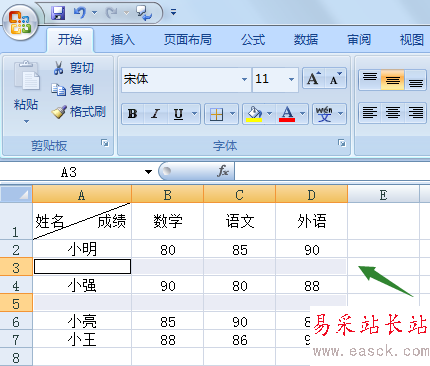Open the font size 11 dropdown
The width and height of the screenshot is (430, 366).
pos(291,79)
